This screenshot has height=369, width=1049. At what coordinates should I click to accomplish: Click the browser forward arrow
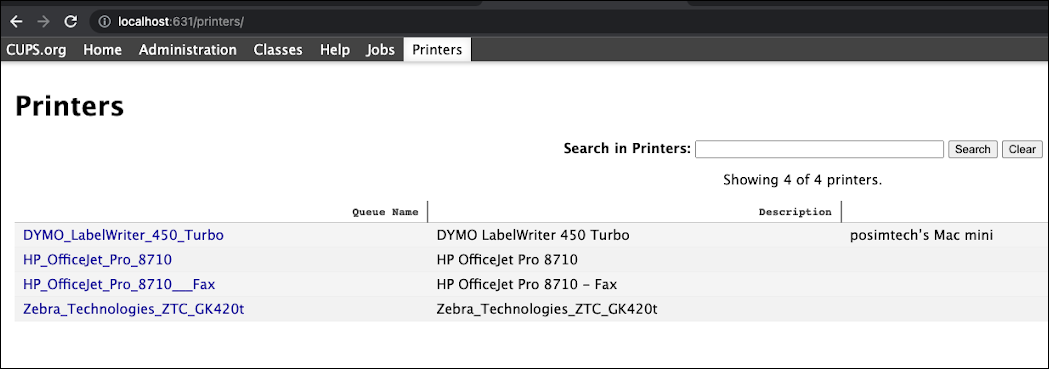coord(43,21)
